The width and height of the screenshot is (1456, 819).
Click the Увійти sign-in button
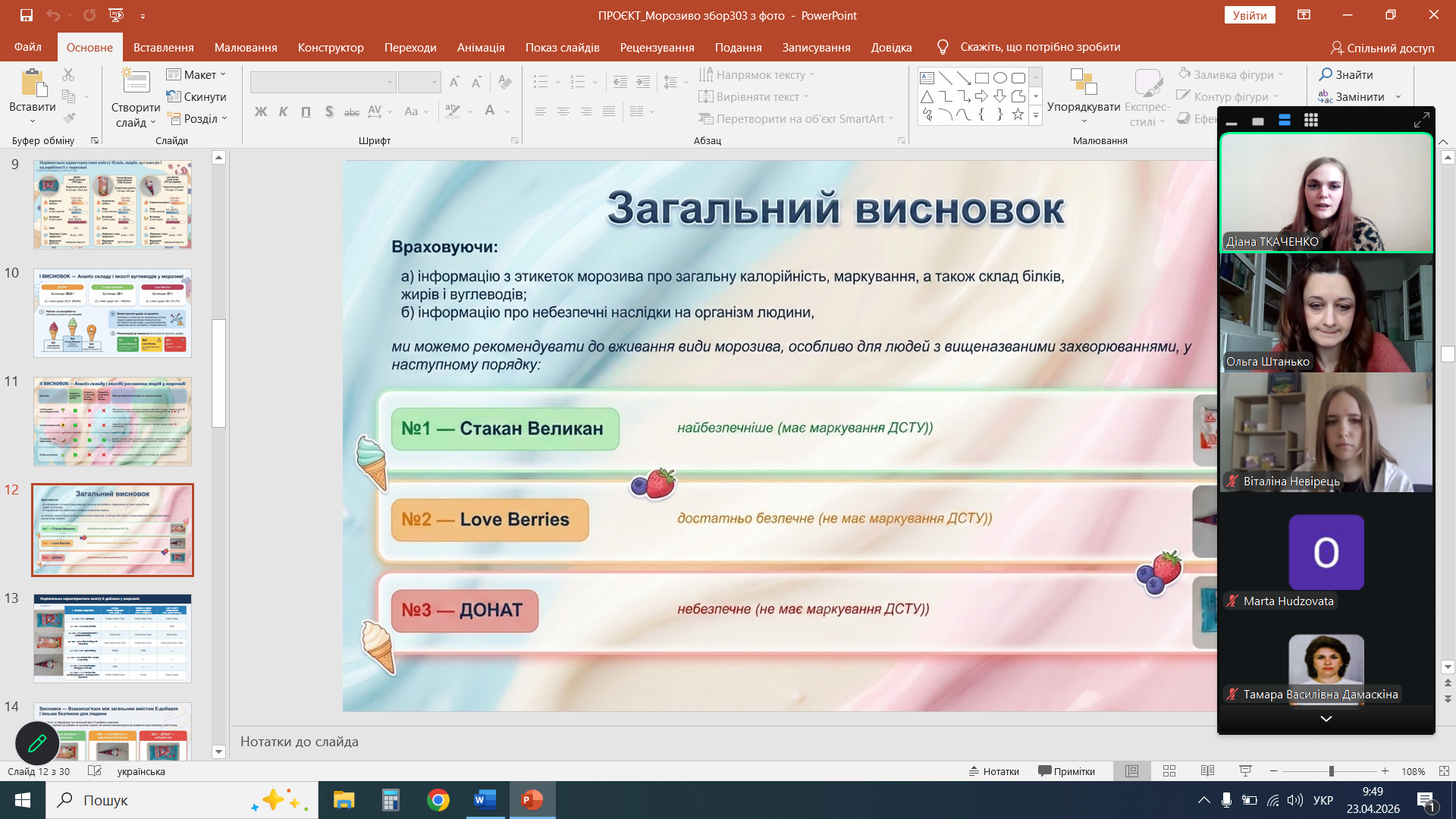pyautogui.click(x=1249, y=15)
